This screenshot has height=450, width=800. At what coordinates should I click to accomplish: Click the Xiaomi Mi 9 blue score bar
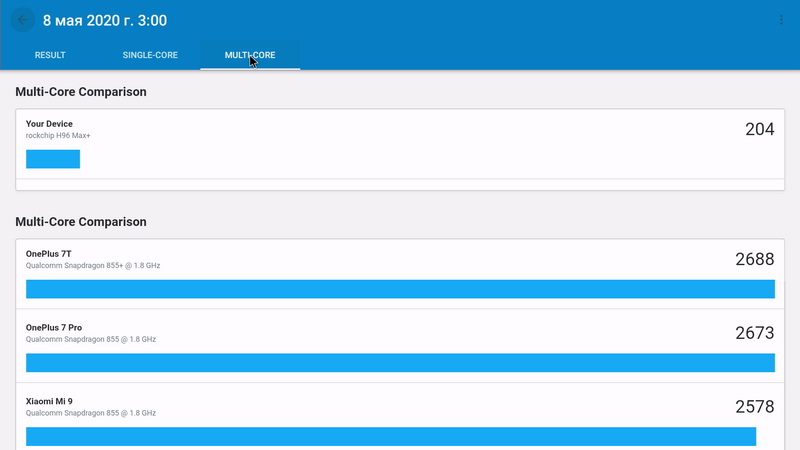[x=390, y=437]
